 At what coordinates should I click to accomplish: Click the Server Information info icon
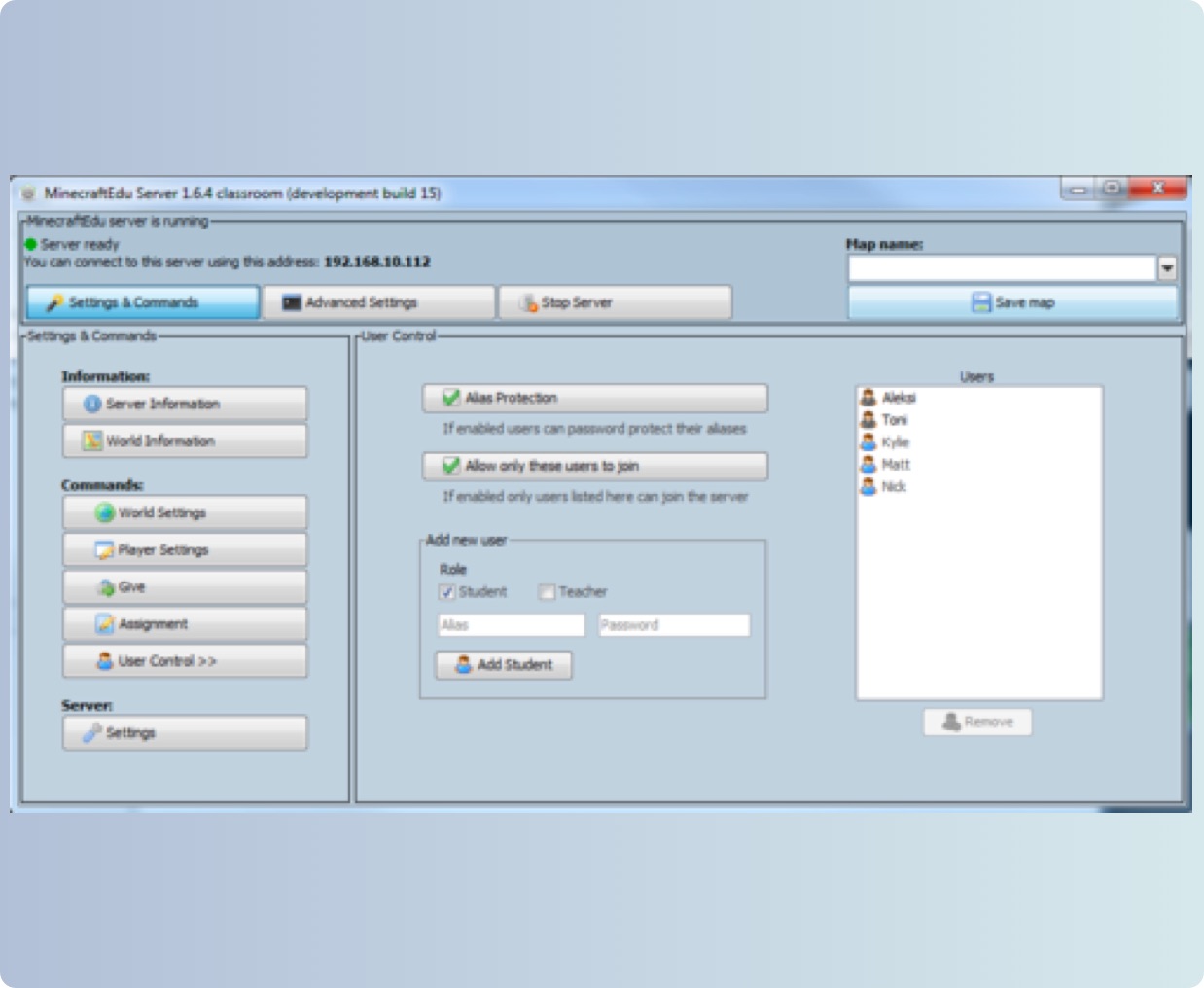pos(92,404)
